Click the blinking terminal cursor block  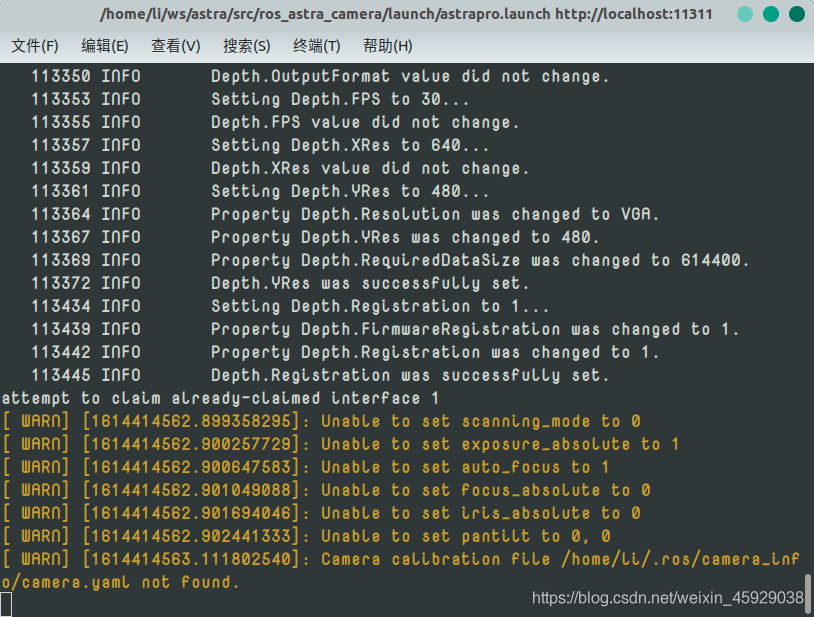(x=6, y=605)
